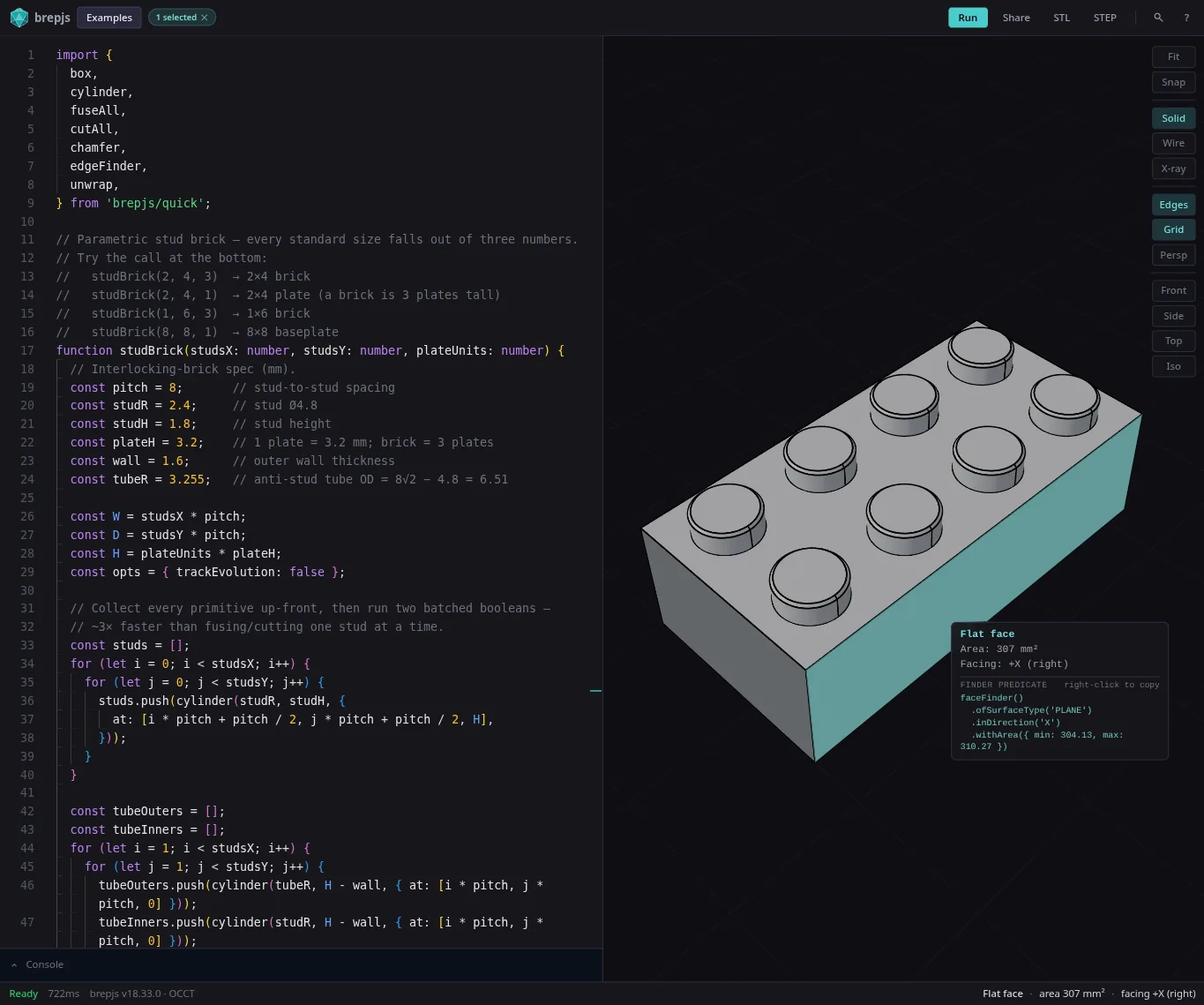Click the 'const plateH = 3.2;' line
This screenshot has width=1204, height=1005.
coord(137,442)
